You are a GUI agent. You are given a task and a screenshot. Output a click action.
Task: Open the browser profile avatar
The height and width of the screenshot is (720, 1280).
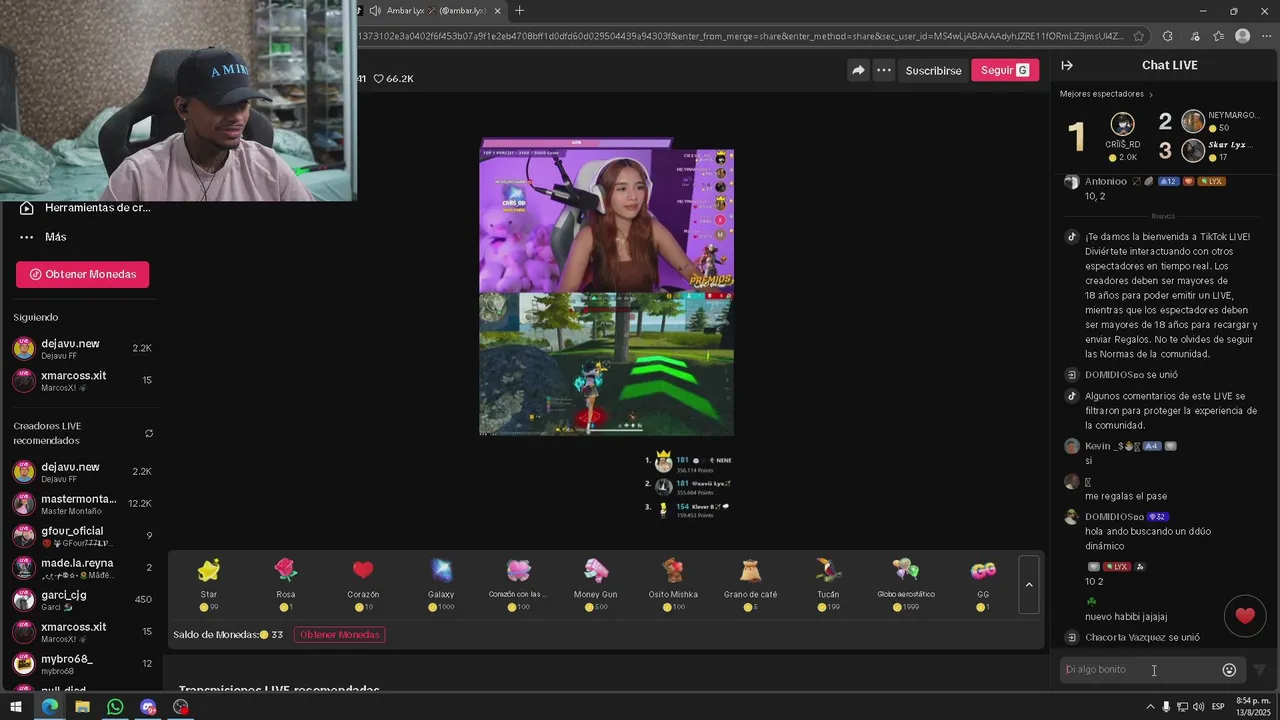point(1242,36)
